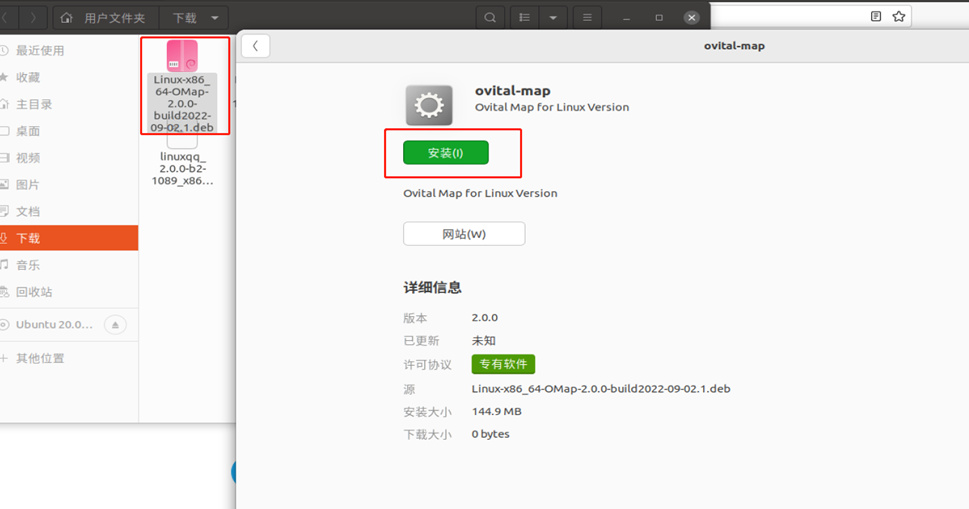Open reader view icon in browser bar

(x=876, y=16)
